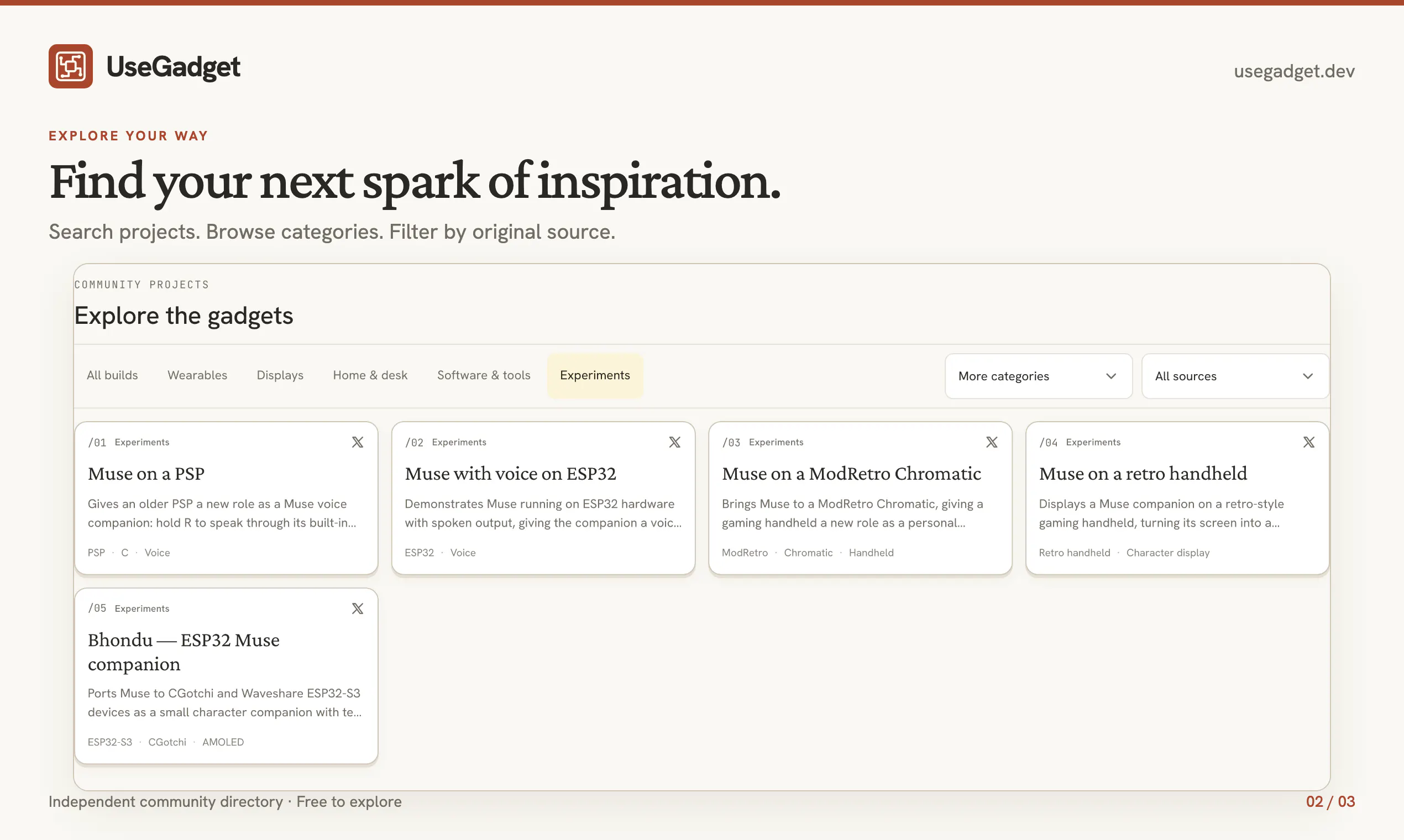Click the 02 / 03 page indicator
Viewport: 1404px width, 840px height.
coord(1330,801)
